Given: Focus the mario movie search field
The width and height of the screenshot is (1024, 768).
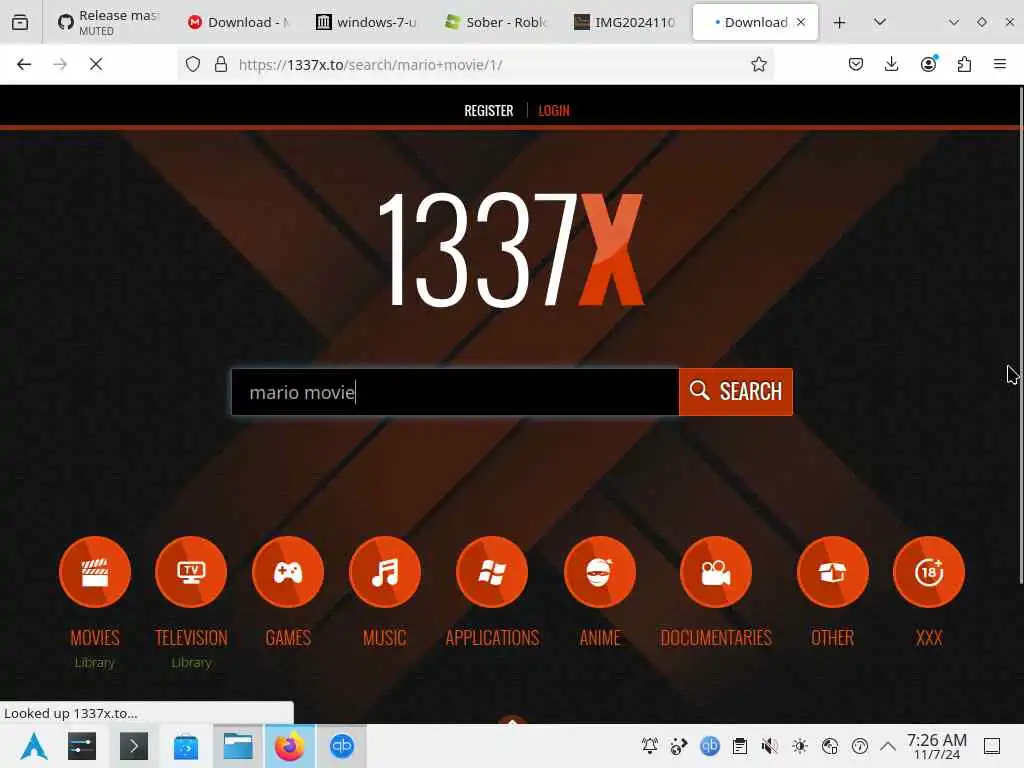Looking at the screenshot, I should [455, 392].
